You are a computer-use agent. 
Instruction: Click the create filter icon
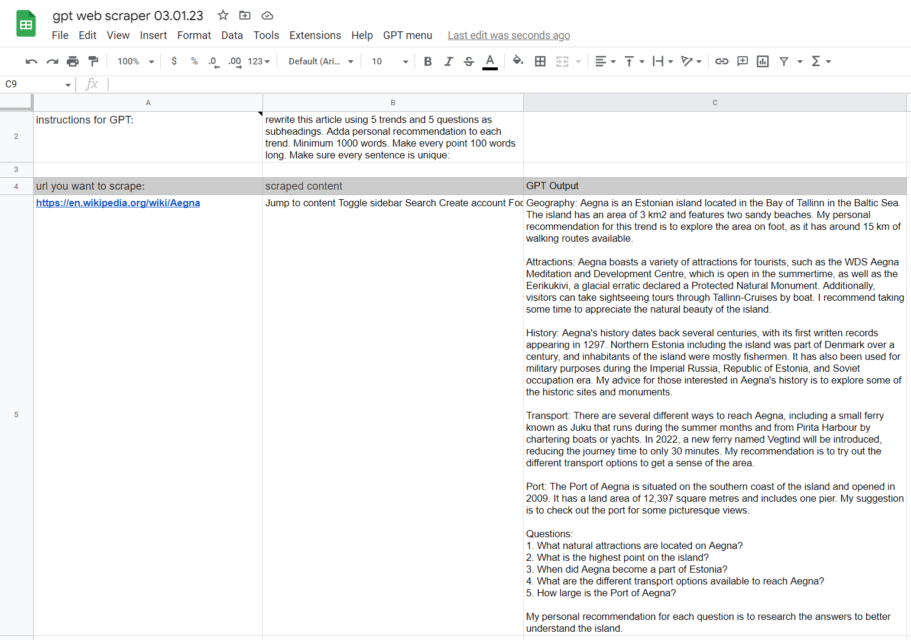click(x=784, y=61)
